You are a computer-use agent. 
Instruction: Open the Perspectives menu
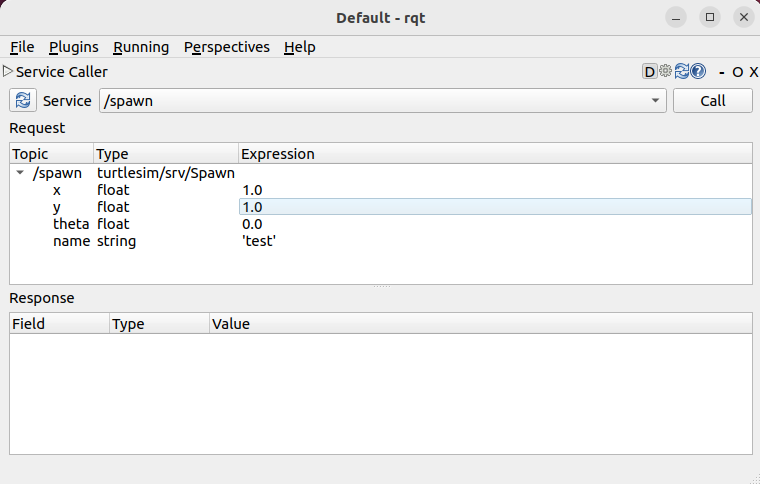pos(226,47)
